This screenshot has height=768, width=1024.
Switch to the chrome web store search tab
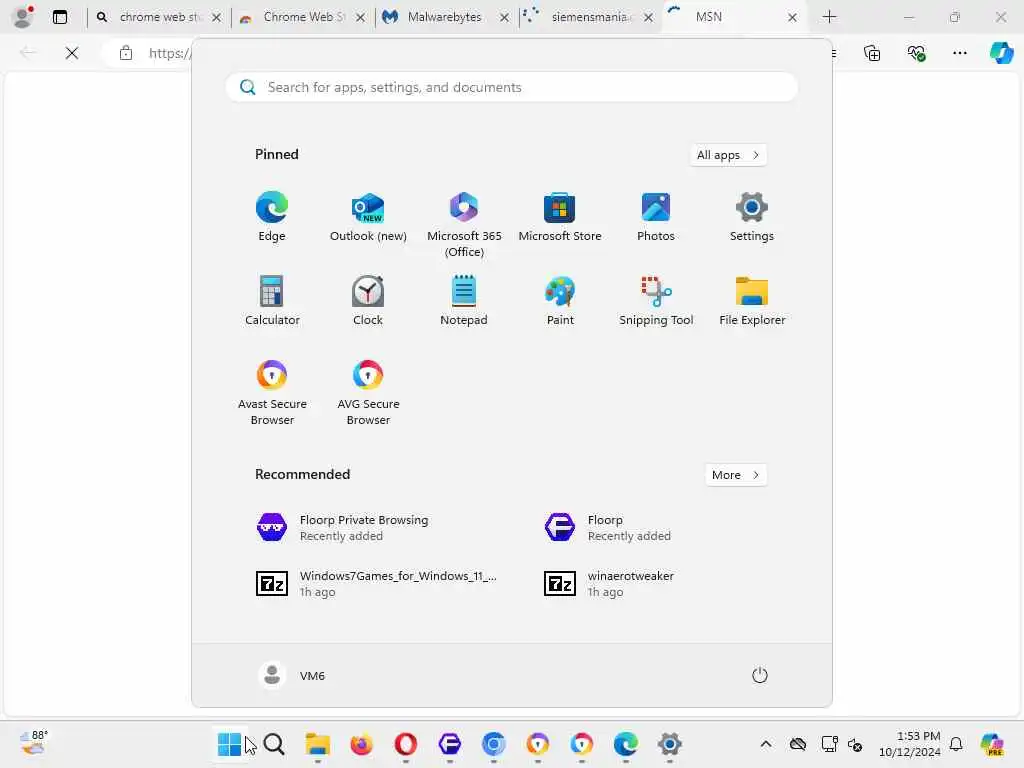tap(159, 17)
